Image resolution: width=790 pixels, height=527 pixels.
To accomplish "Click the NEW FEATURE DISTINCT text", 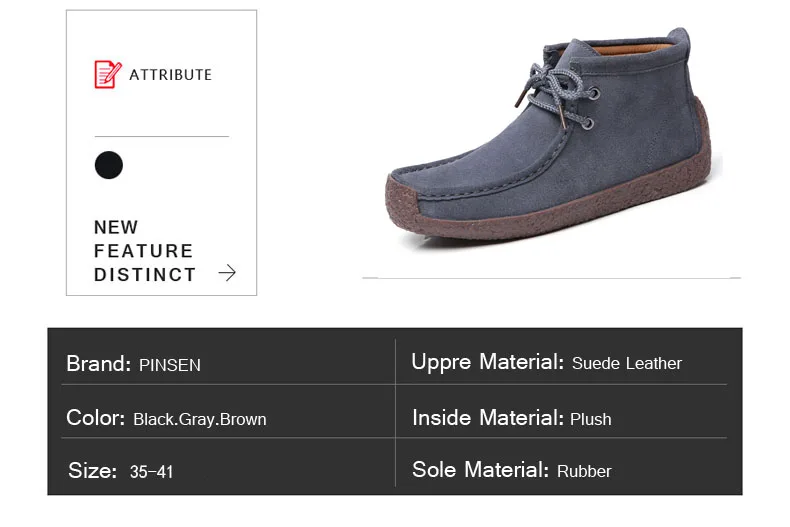I will point(145,250).
